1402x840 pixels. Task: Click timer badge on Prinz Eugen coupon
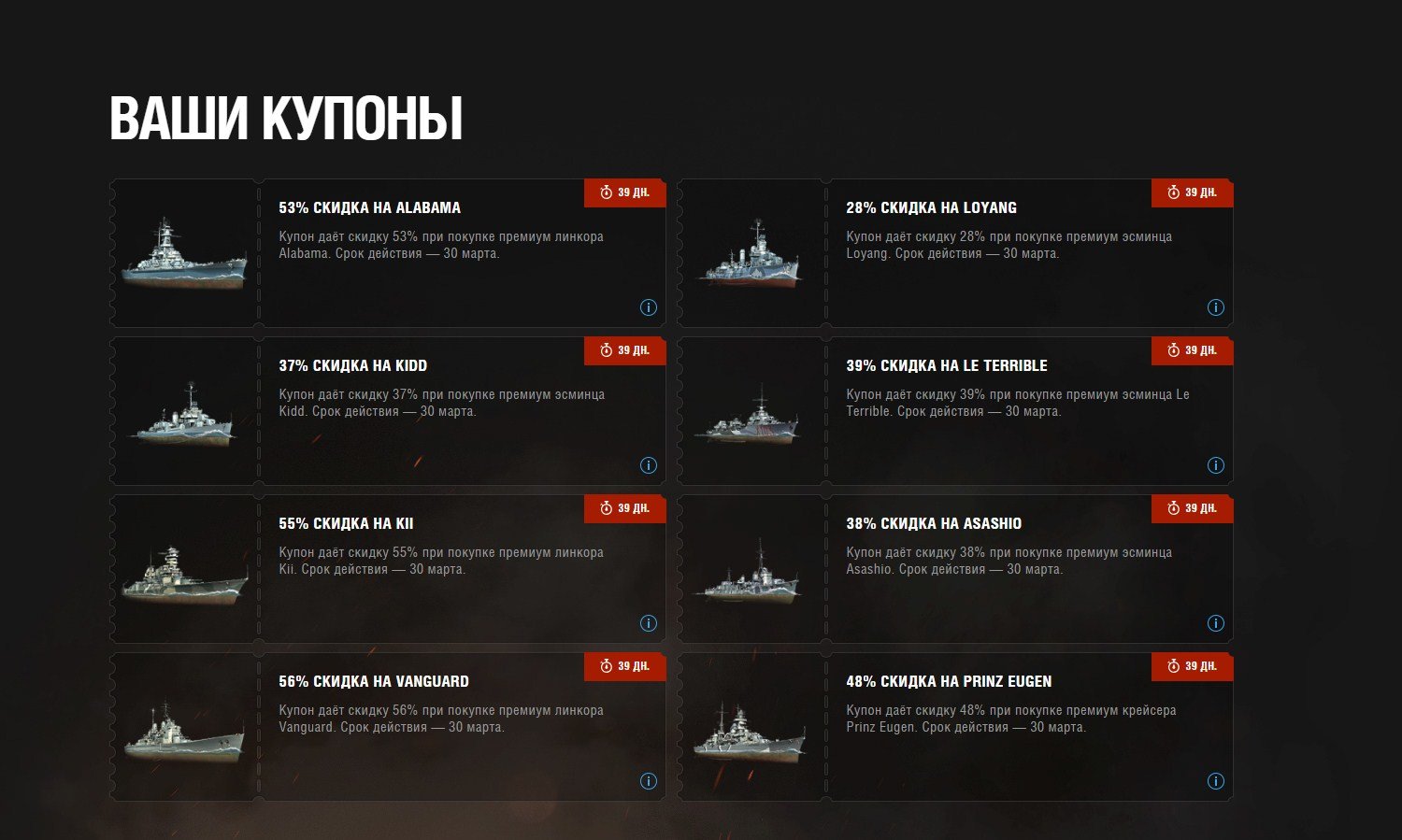(1193, 666)
